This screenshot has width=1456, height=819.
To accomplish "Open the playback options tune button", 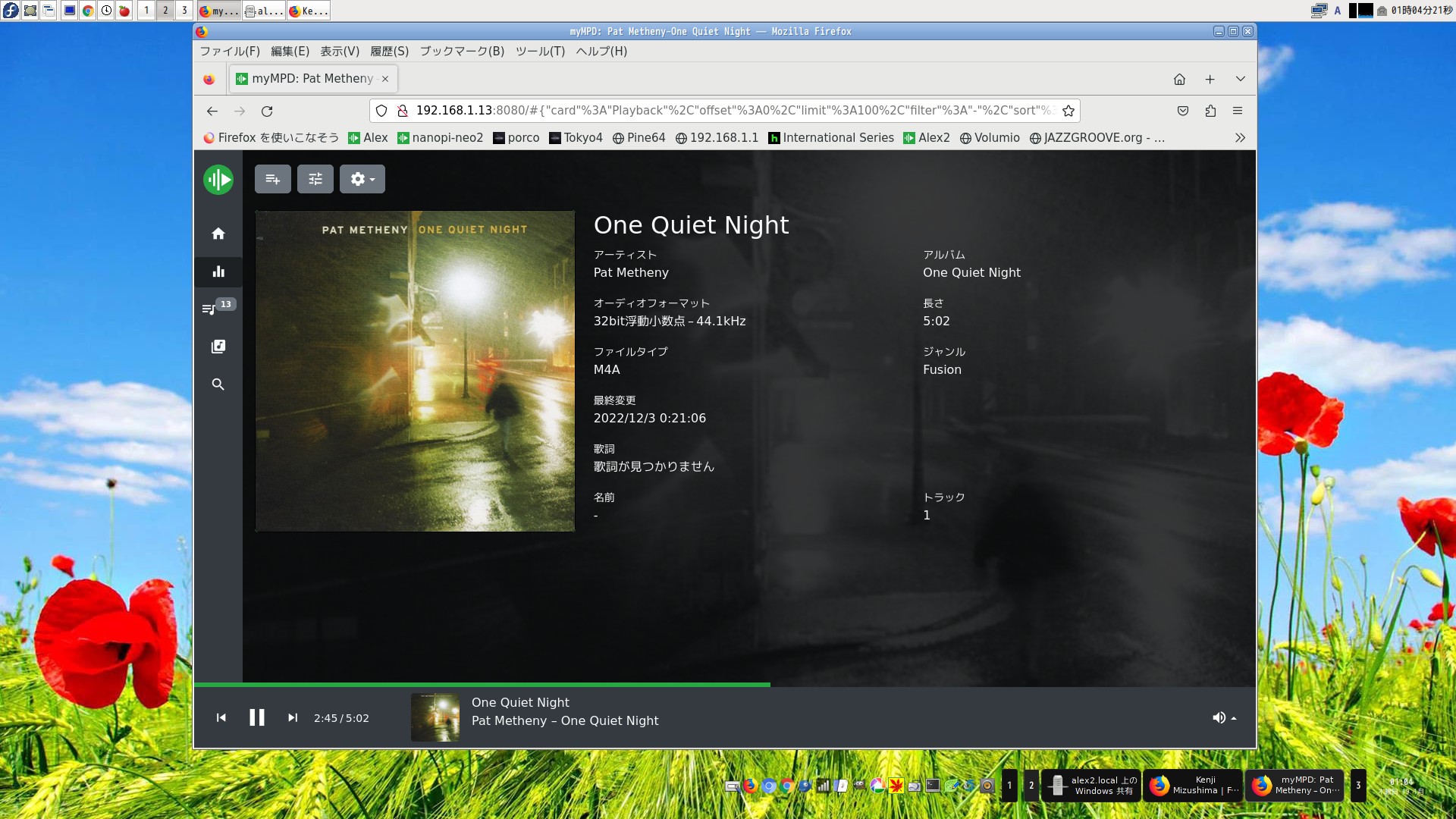I will (315, 179).
